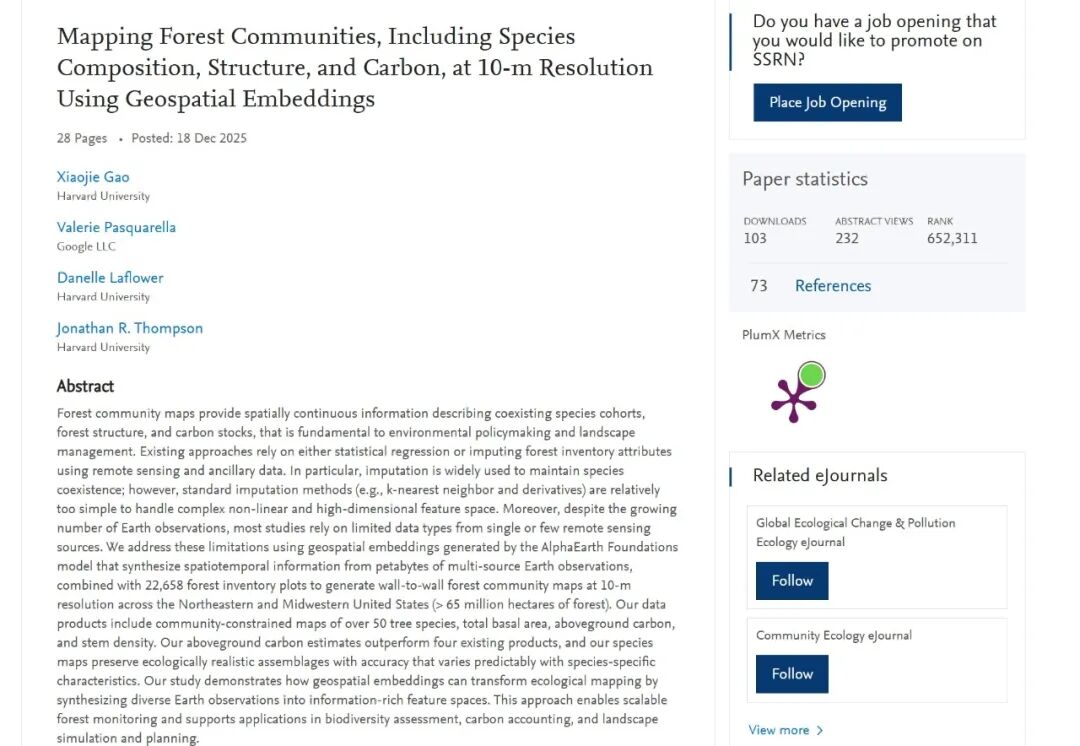The image size is (1080, 746).
Task: Open Valerie Pasquarella's author page
Action: pyautogui.click(x=116, y=227)
